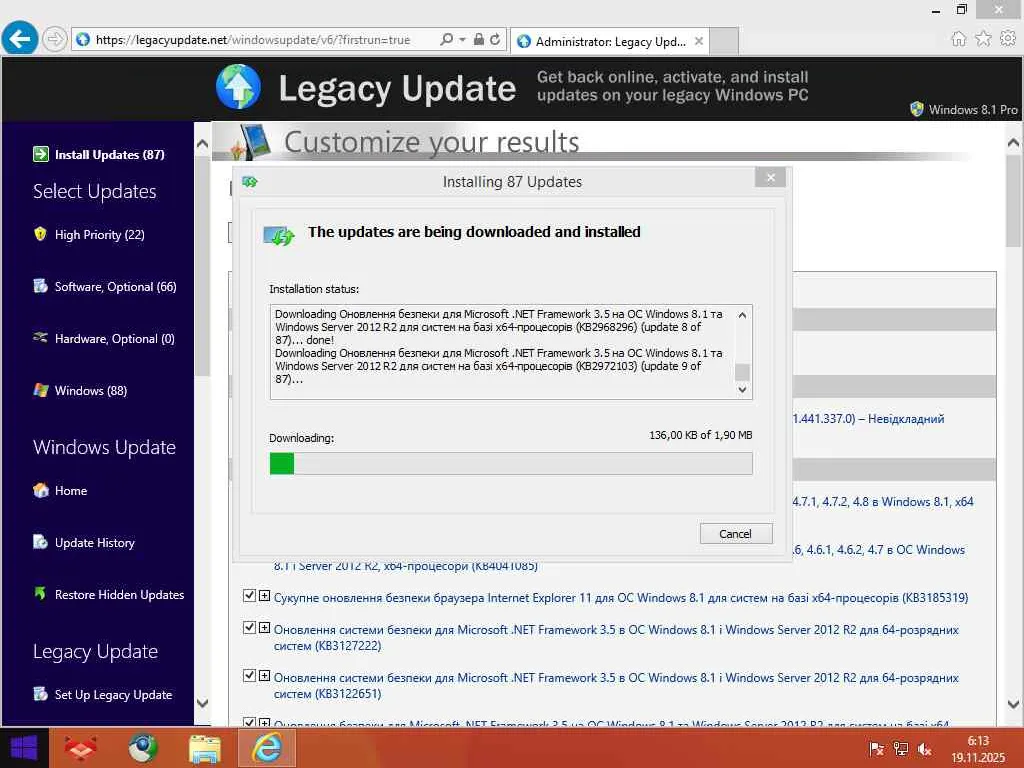Click the browser Forward arrow button
The width and height of the screenshot is (1024, 768).
click(55, 39)
